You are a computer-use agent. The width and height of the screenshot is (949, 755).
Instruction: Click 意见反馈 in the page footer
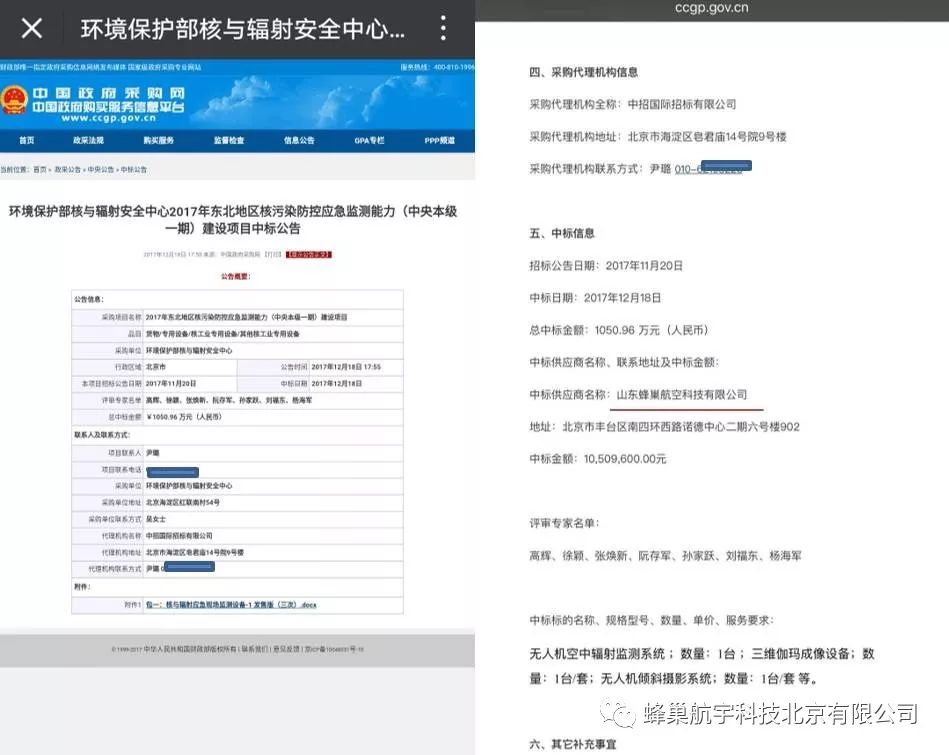pyautogui.click(x=287, y=649)
